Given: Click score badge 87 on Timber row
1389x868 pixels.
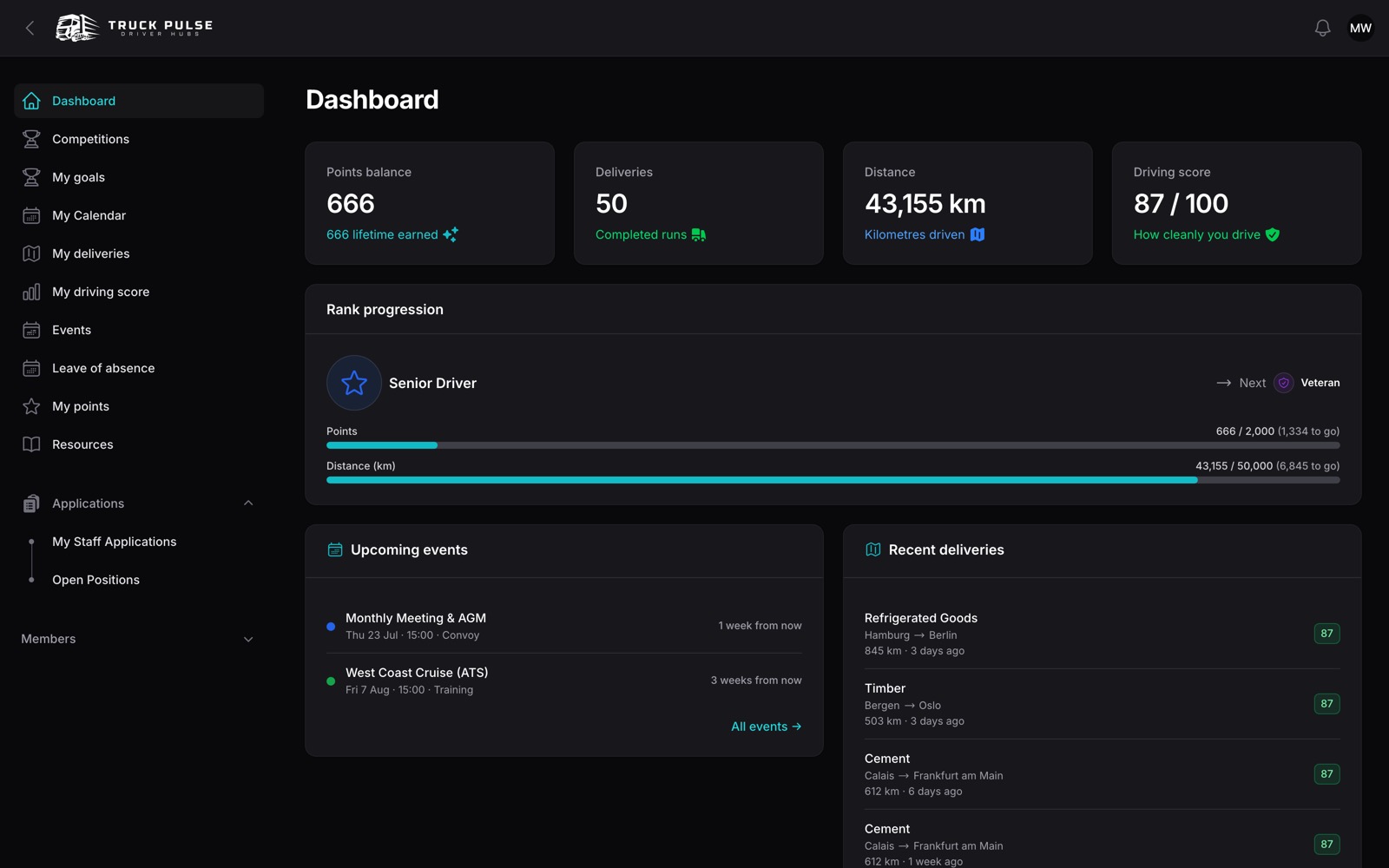Looking at the screenshot, I should tap(1326, 704).
